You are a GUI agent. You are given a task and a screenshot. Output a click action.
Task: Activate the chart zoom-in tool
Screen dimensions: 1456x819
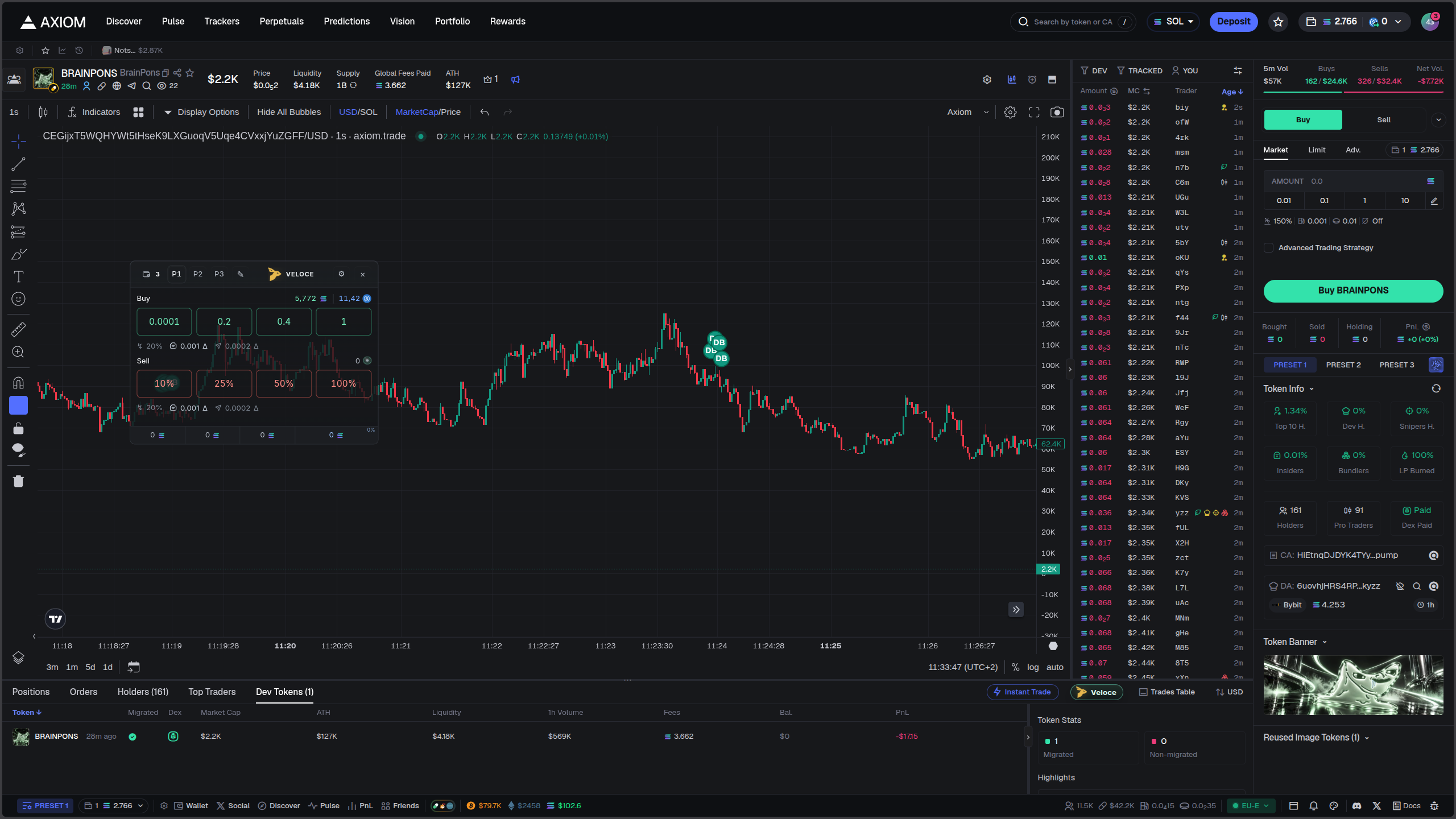18,352
